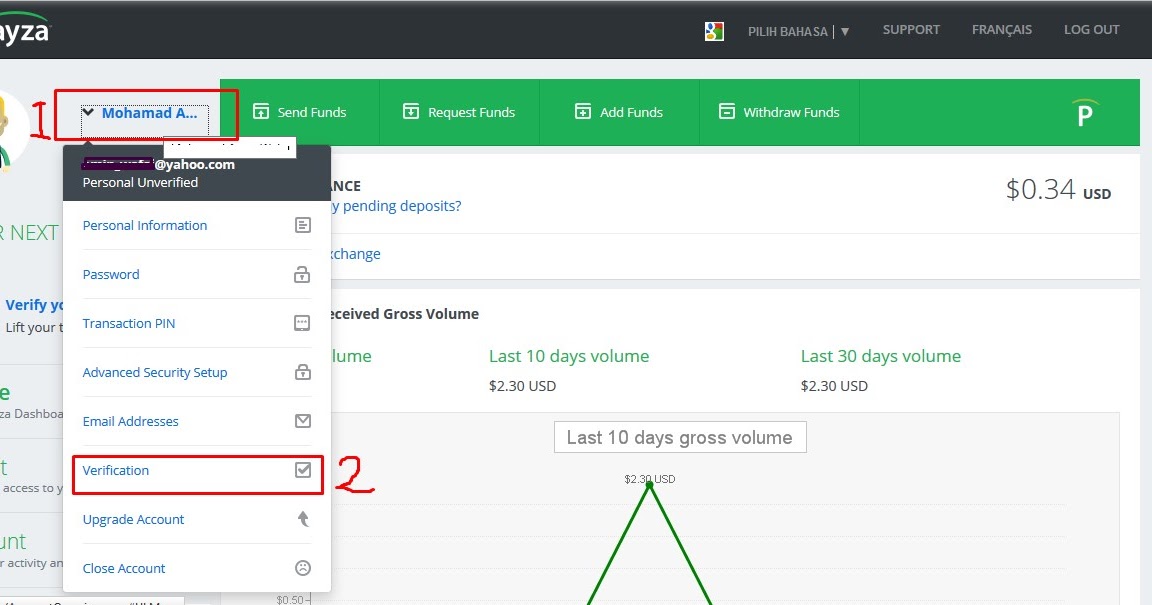
Task: Click the Received Gross Volume heading
Action: tap(405, 314)
